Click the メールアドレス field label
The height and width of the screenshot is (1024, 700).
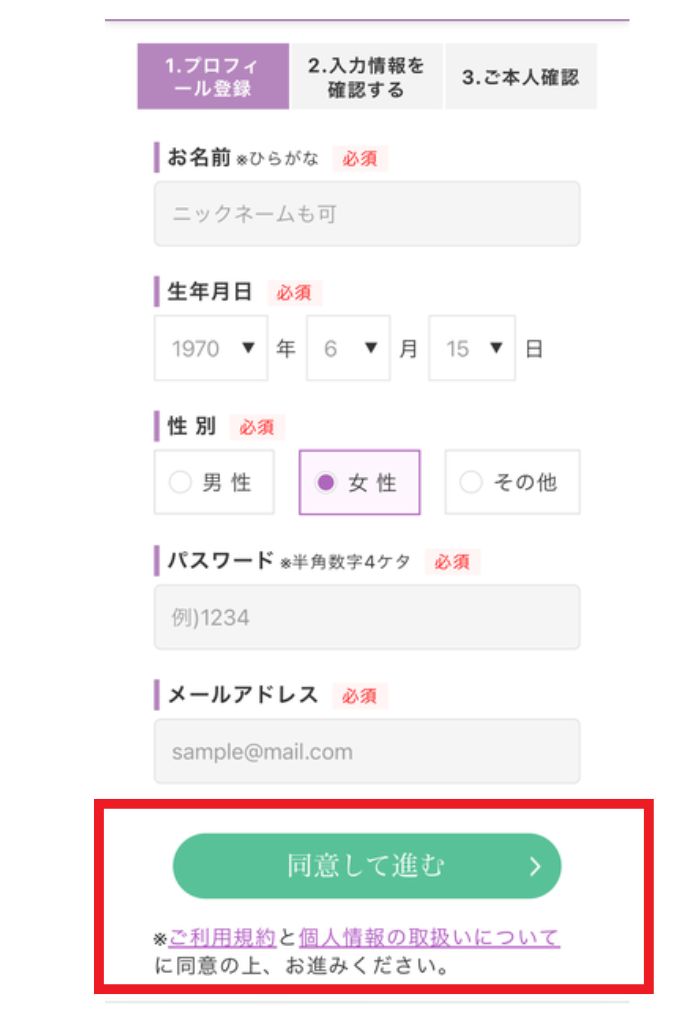[242, 695]
